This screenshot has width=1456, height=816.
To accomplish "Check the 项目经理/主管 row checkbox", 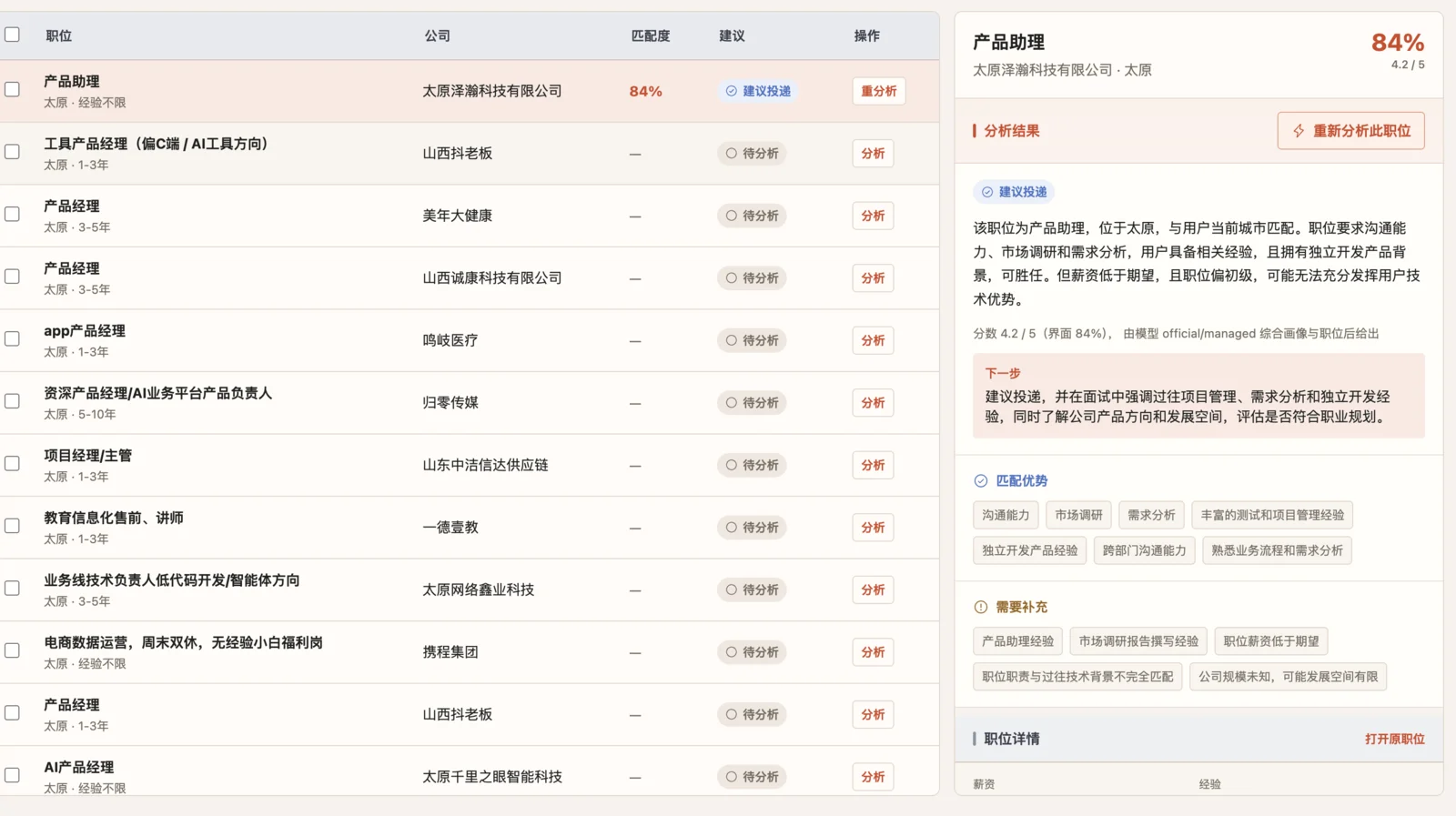I will coord(12,463).
